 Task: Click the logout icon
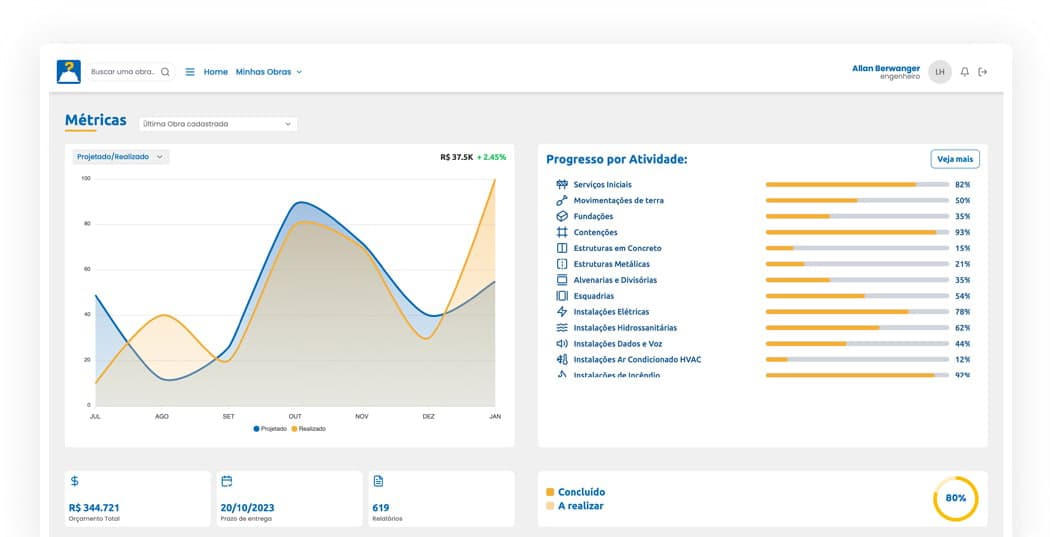[982, 72]
